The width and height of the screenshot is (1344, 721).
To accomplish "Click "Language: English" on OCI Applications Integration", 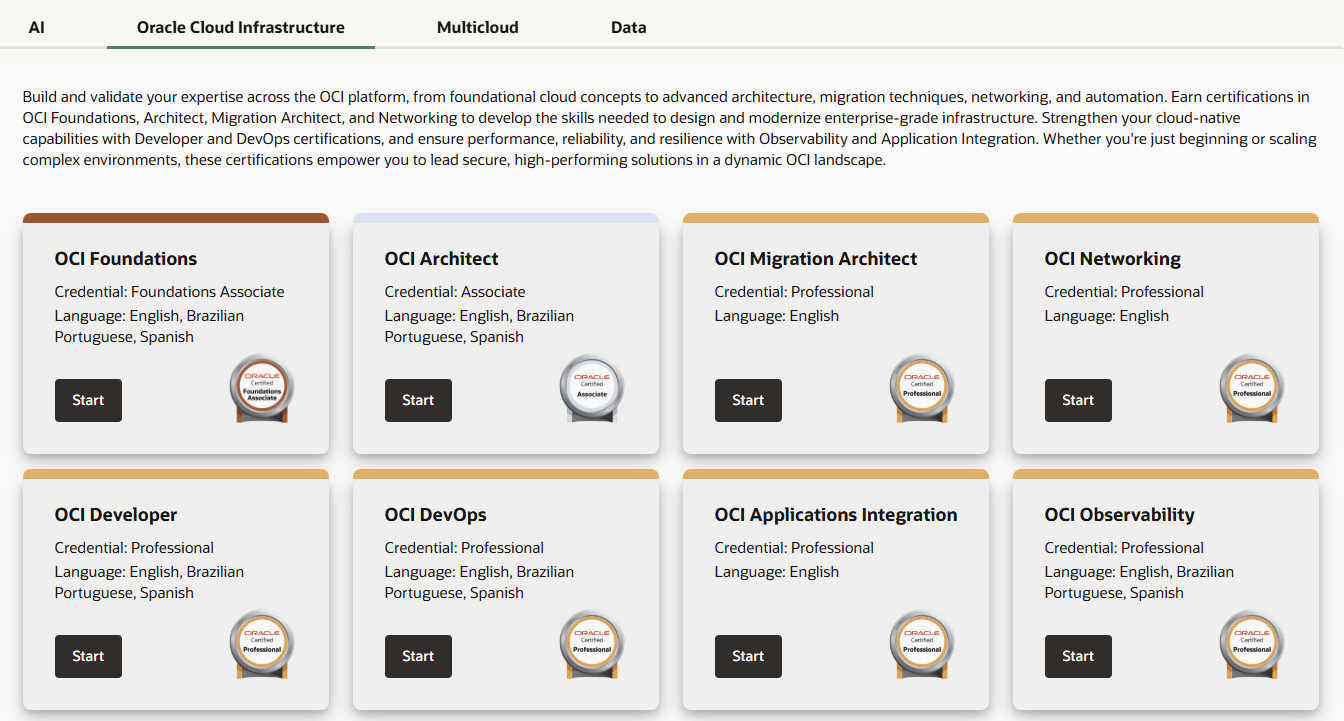I will tap(777, 572).
